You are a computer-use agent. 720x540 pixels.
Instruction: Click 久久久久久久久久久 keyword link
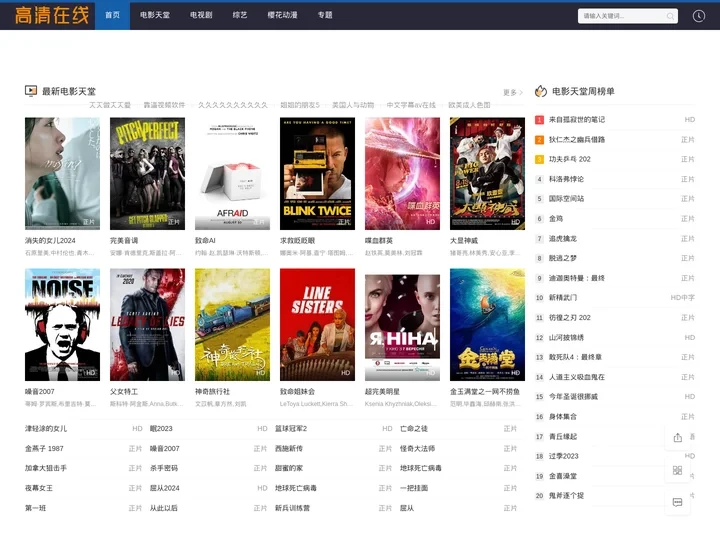[x=233, y=105]
